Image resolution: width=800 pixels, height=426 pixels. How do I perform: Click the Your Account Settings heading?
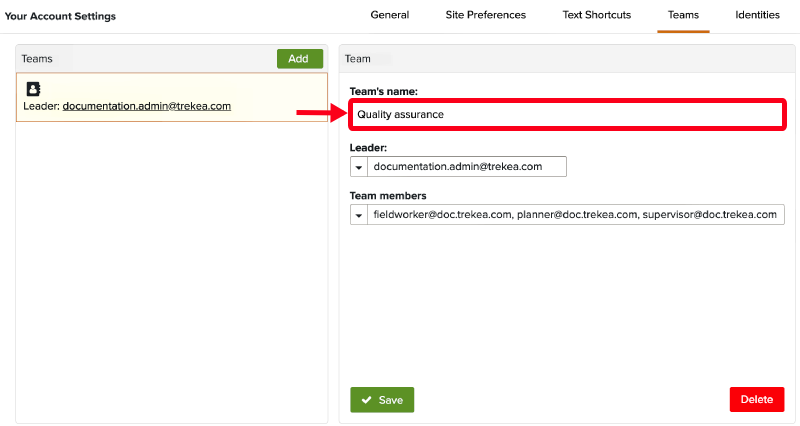(x=61, y=17)
